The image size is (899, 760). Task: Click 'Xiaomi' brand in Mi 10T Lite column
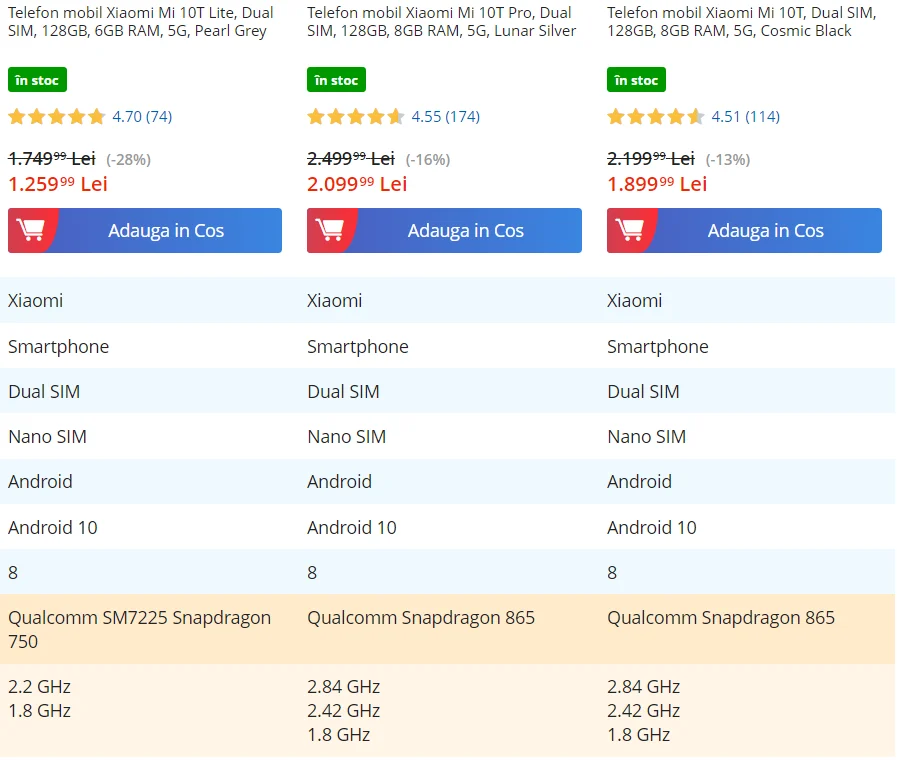coord(36,301)
